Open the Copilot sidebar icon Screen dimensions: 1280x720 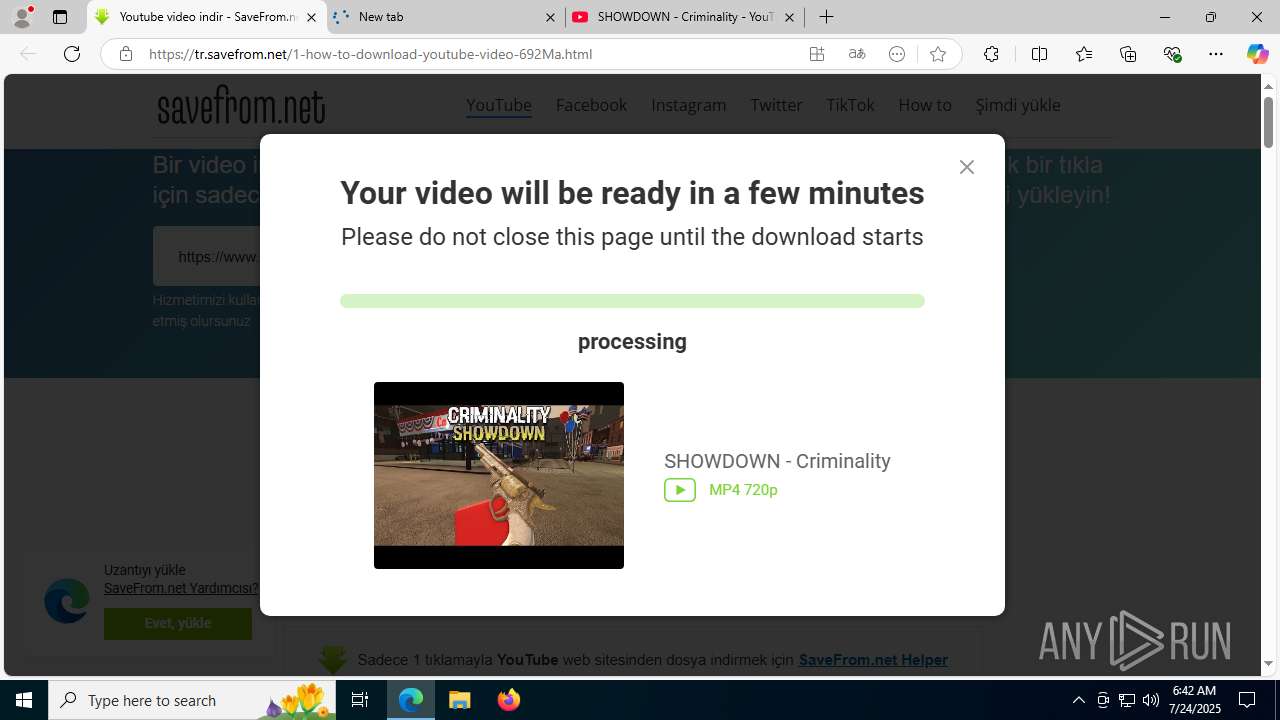(x=1257, y=54)
